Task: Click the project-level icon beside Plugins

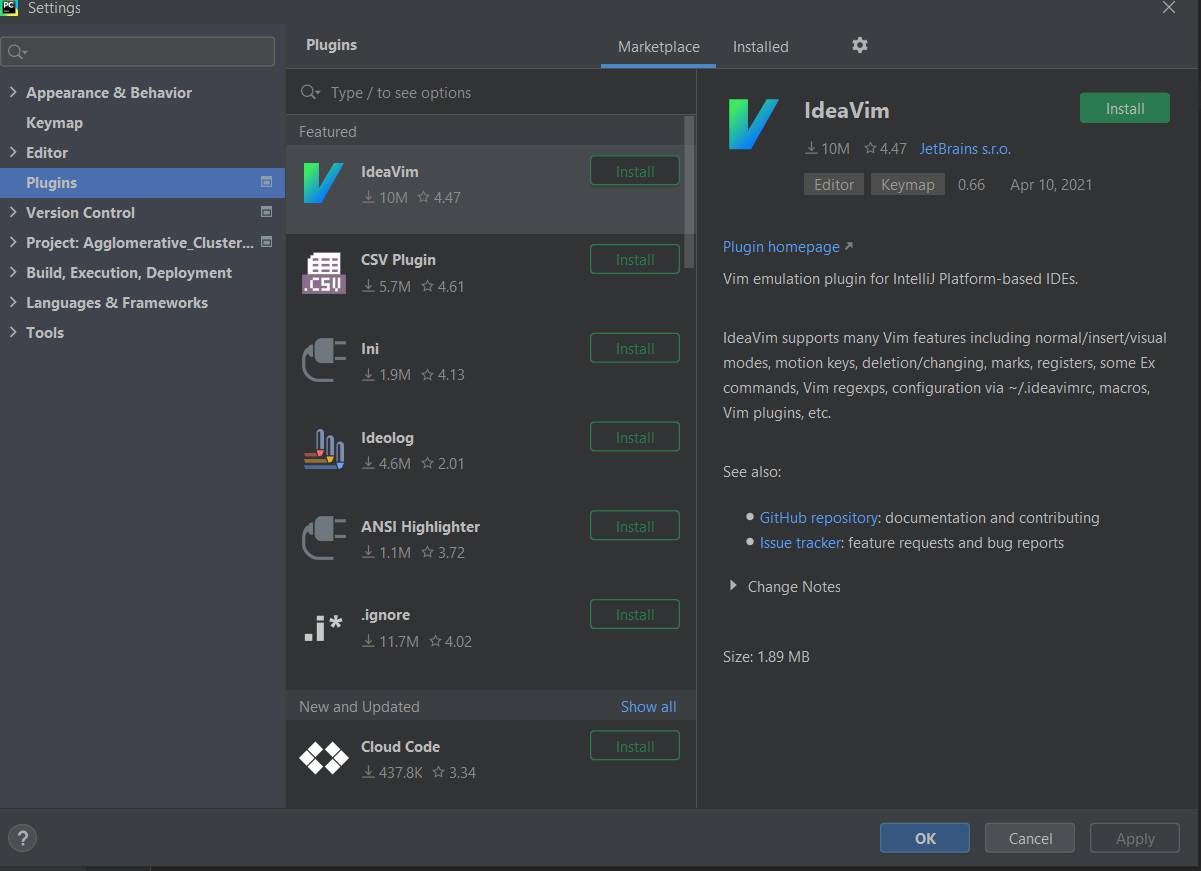Action: point(266,182)
